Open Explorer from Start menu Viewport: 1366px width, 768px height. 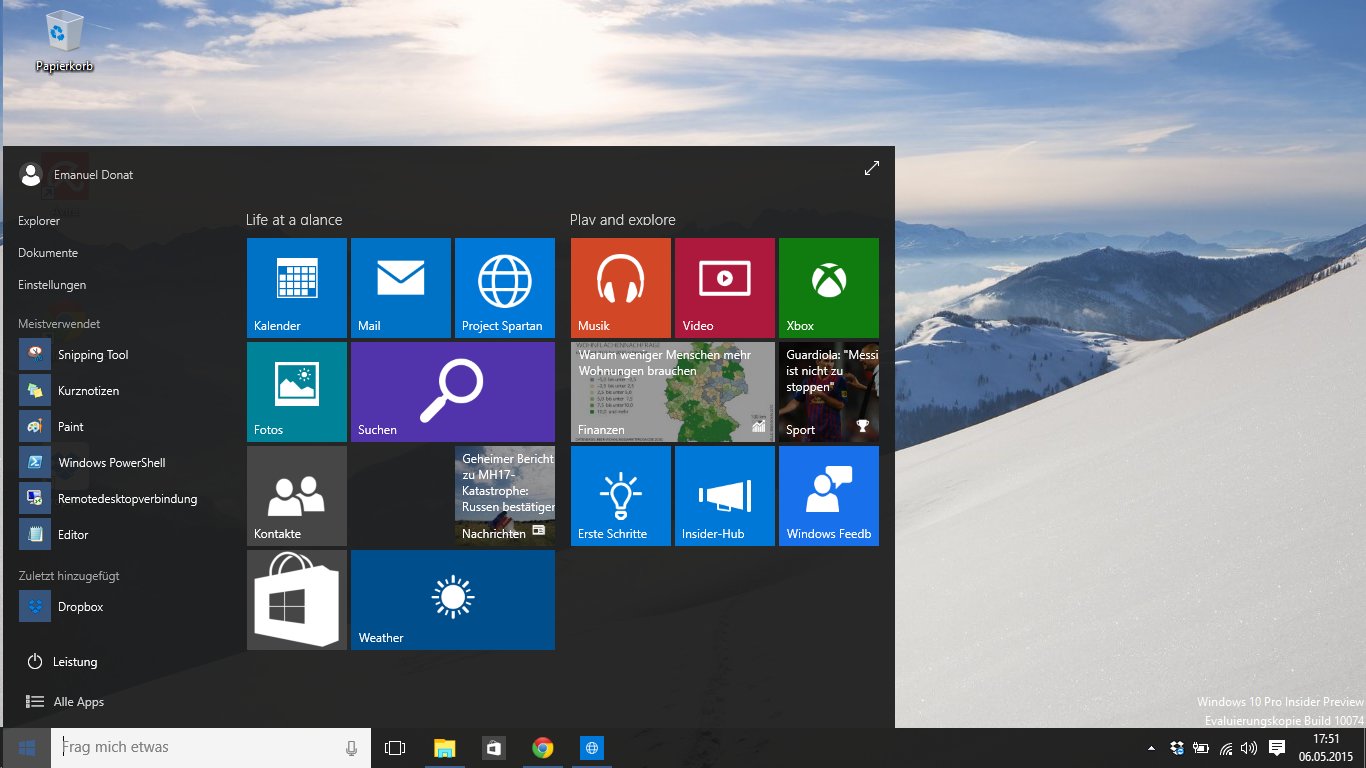tap(39, 221)
